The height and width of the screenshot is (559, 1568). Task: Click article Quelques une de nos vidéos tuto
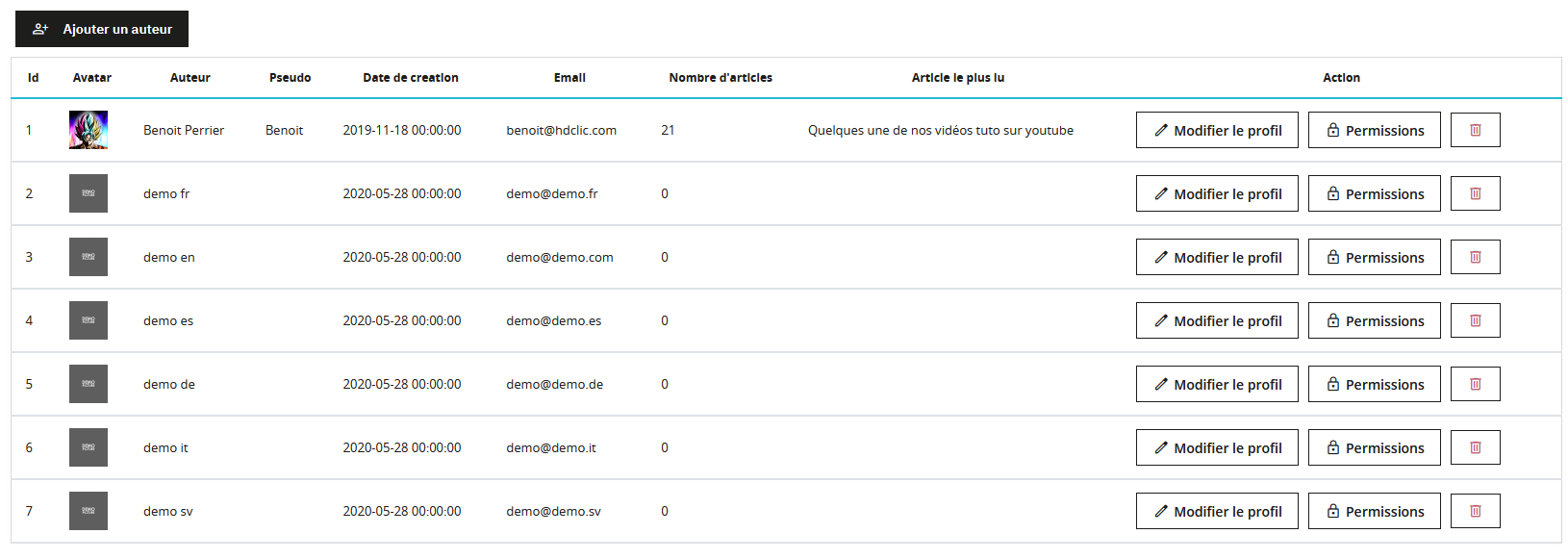pyautogui.click(x=941, y=130)
